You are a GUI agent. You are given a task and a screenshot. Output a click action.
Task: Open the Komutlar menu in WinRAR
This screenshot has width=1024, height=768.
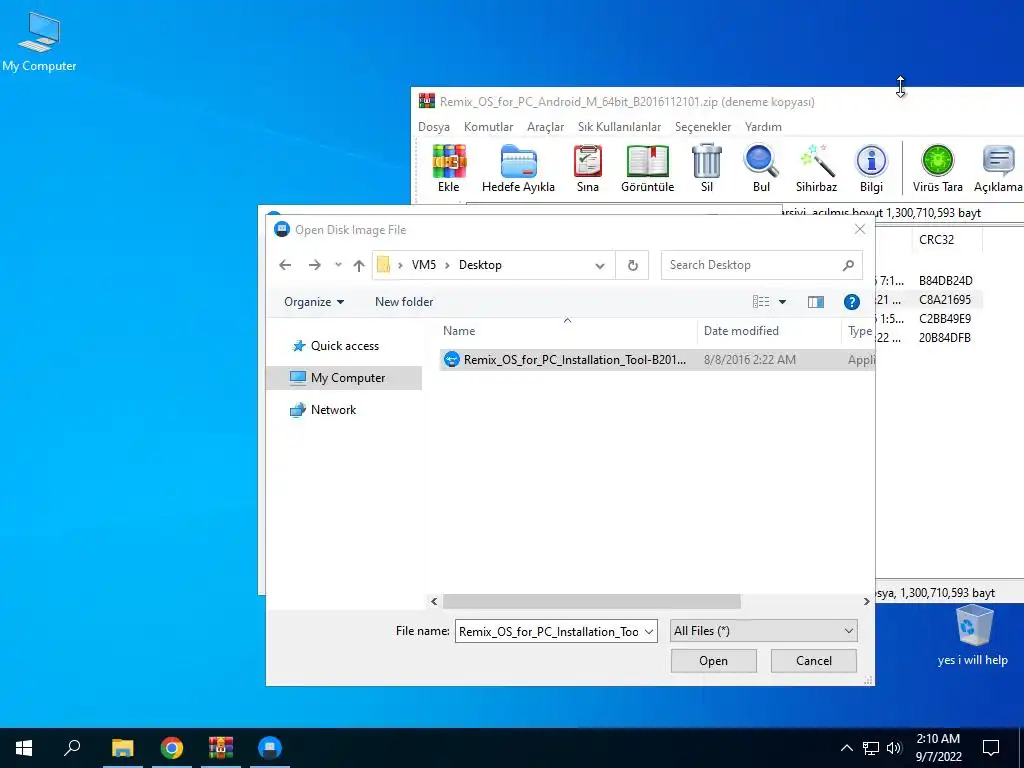(488, 127)
